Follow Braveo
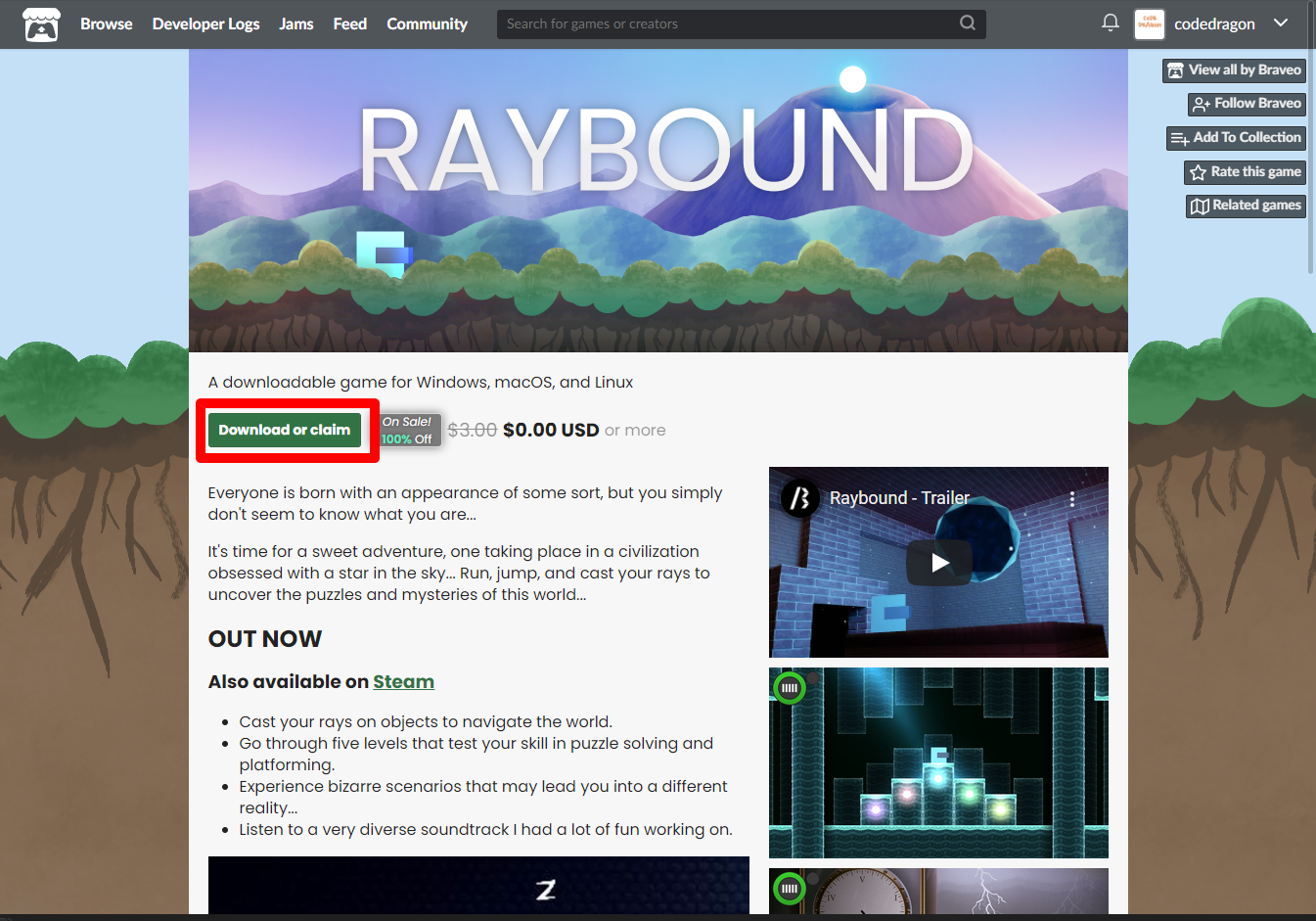This screenshot has width=1316, height=921. pos(1247,104)
